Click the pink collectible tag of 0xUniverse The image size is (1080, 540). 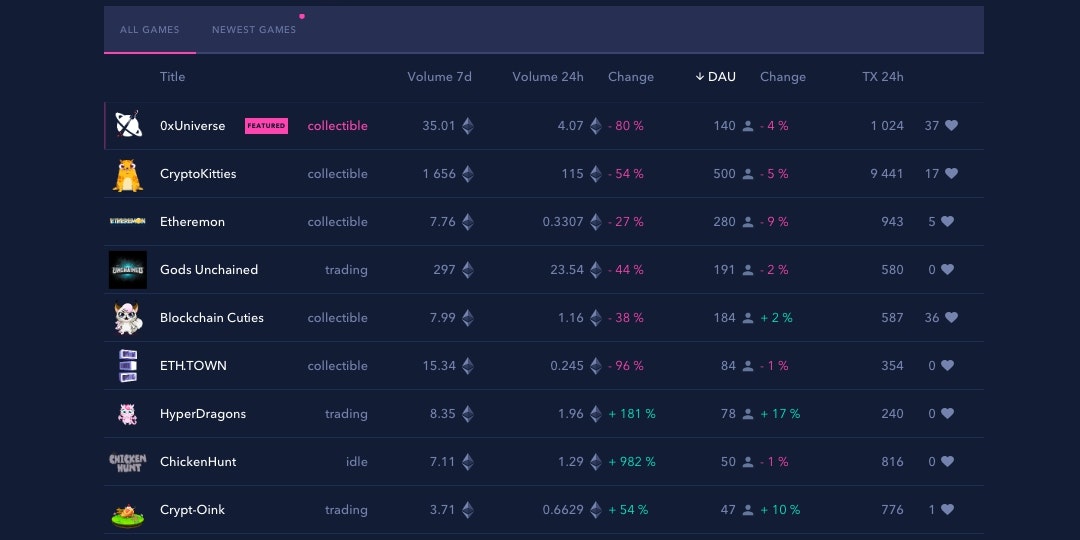coord(338,126)
